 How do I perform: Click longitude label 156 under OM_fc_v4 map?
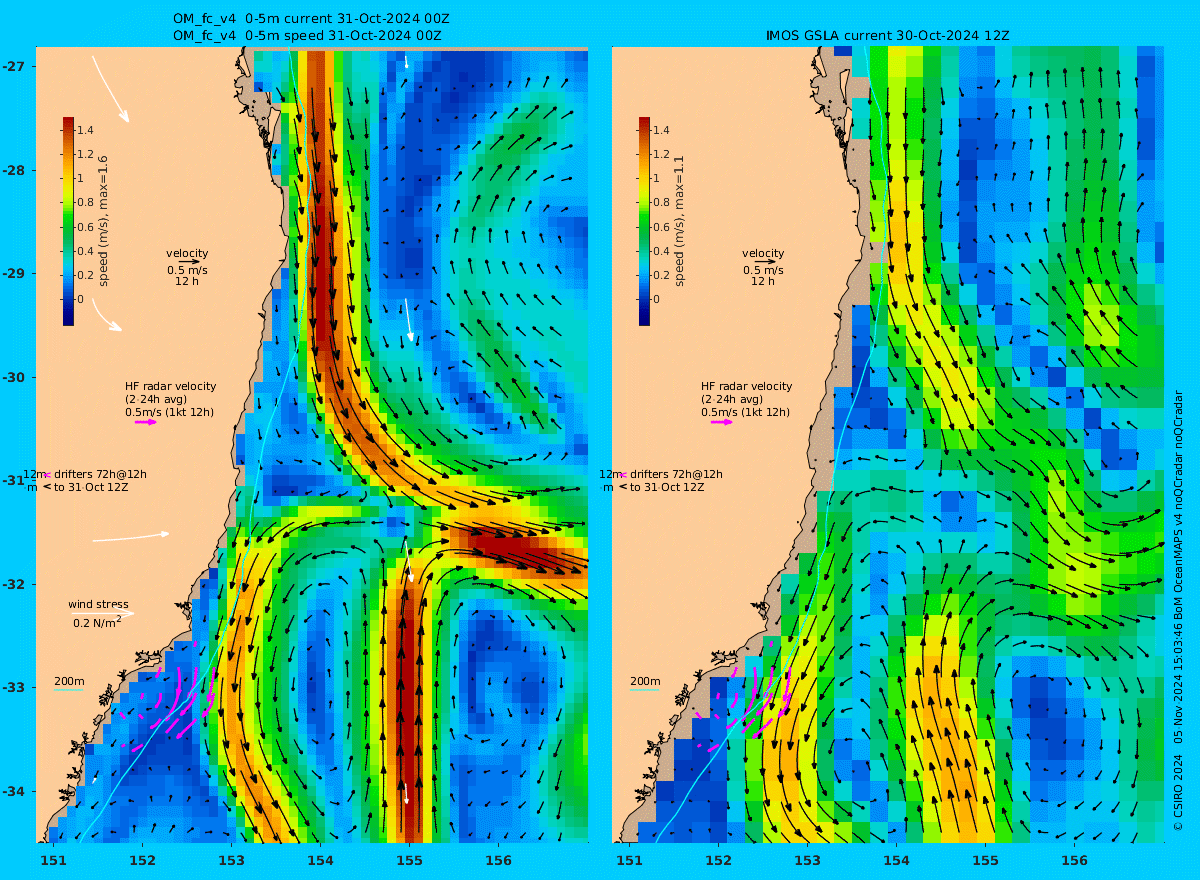[x=498, y=860]
